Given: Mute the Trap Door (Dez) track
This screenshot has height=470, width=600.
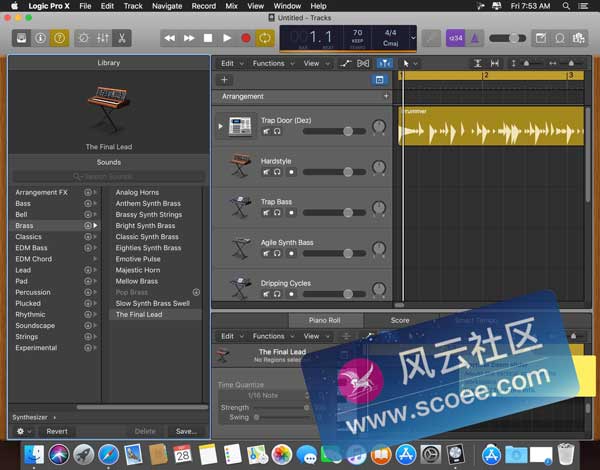Looking at the screenshot, I should click(x=266, y=131).
